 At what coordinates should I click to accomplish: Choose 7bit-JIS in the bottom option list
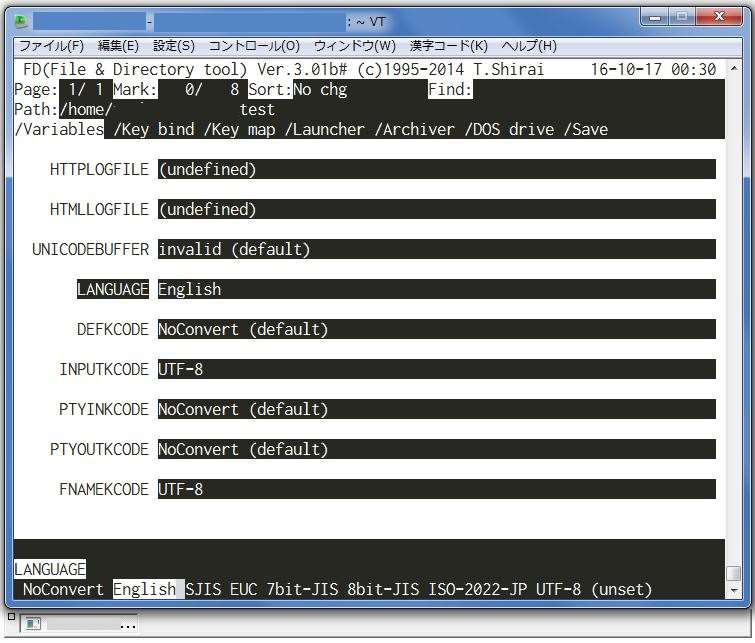click(x=302, y=590)
